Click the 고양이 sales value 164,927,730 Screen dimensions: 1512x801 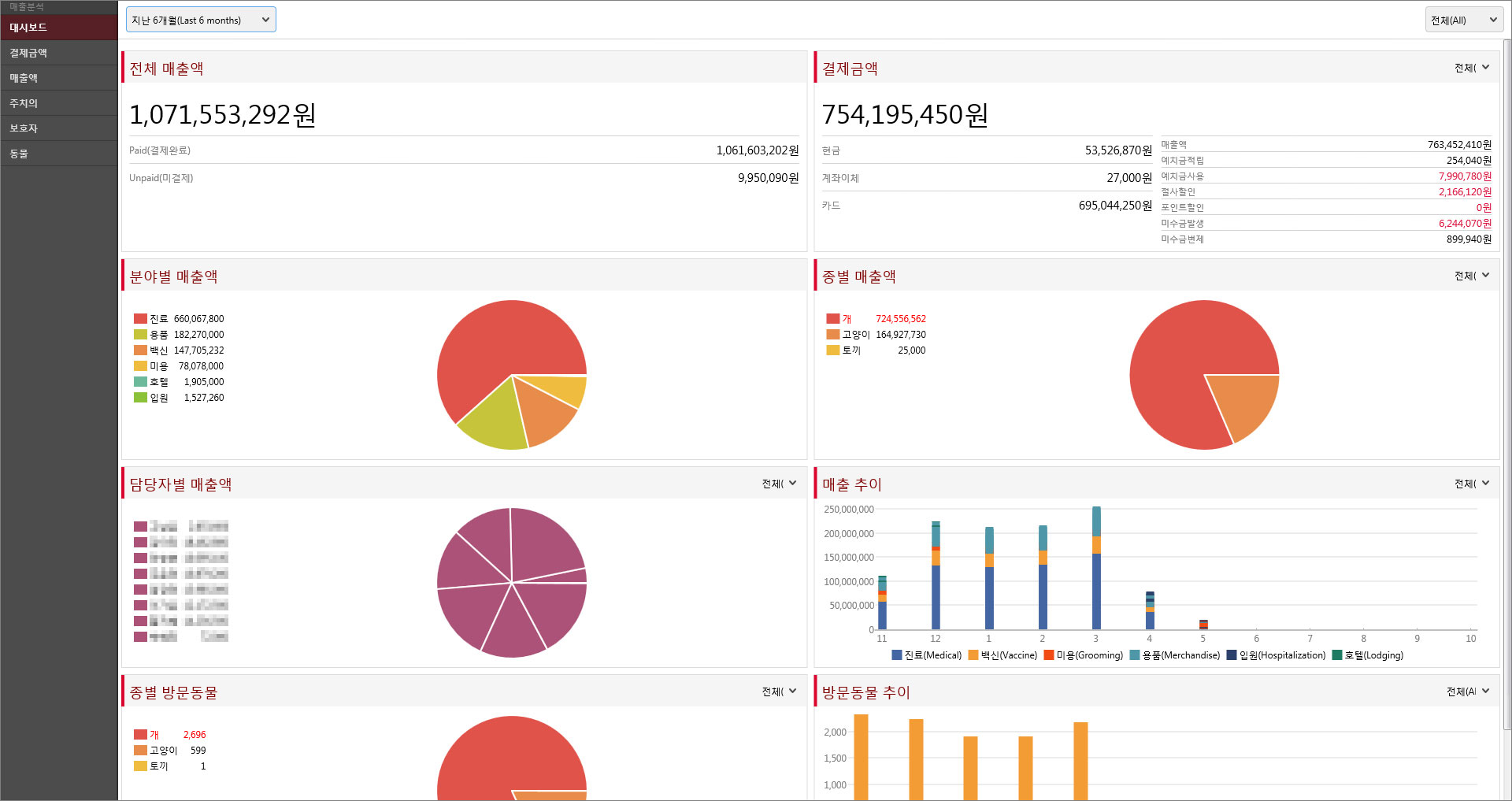pyautogui.click(x=901, y=335)
